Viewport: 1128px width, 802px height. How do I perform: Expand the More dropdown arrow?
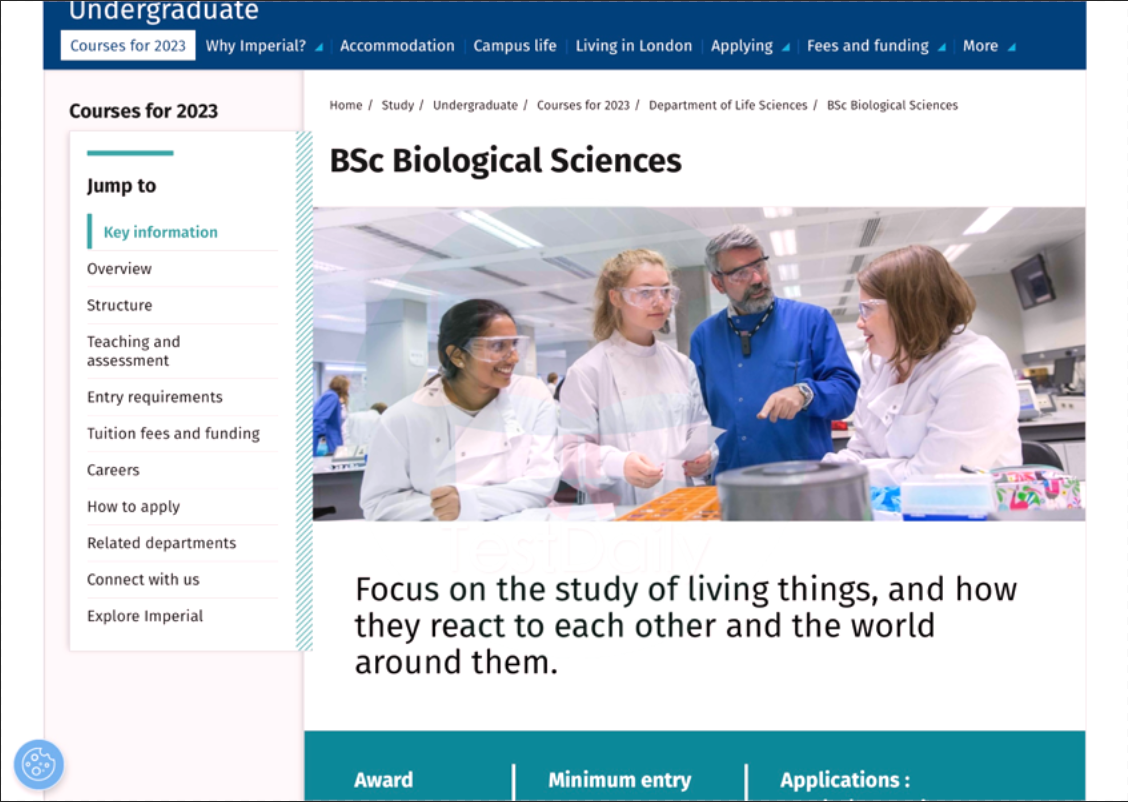(x=1011, y=47)
